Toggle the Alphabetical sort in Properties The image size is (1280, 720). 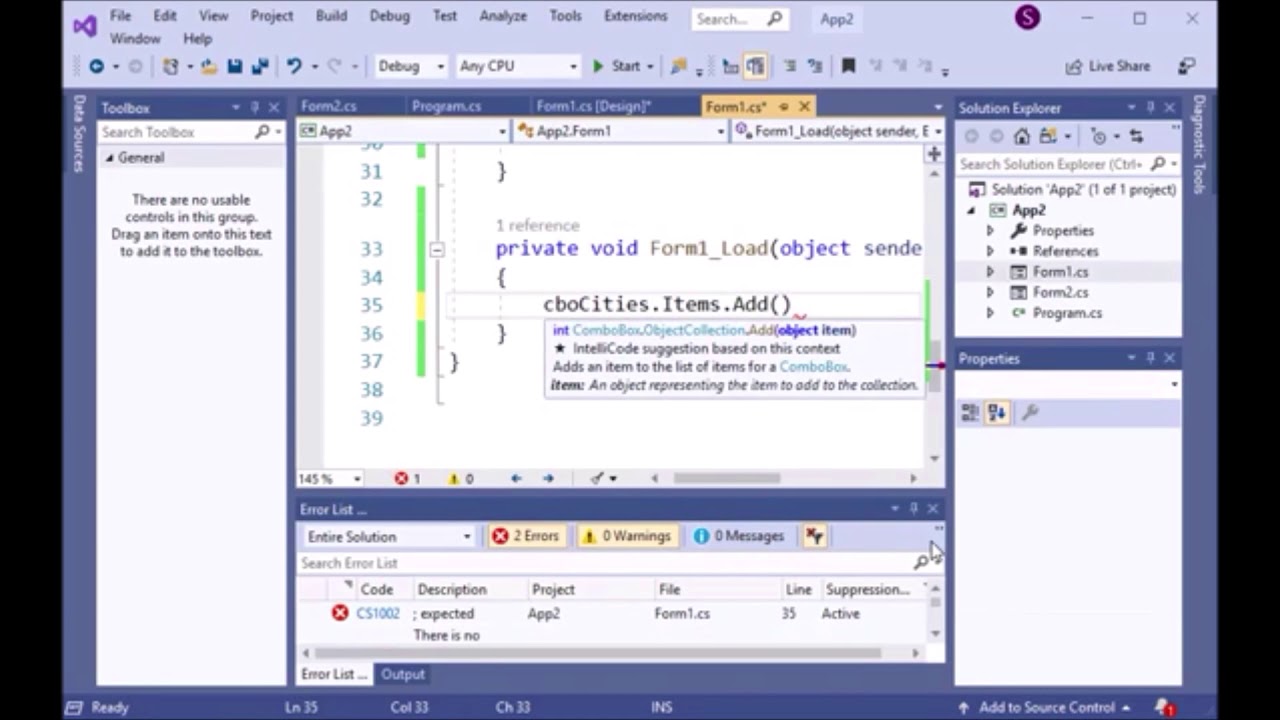point(997,412)
